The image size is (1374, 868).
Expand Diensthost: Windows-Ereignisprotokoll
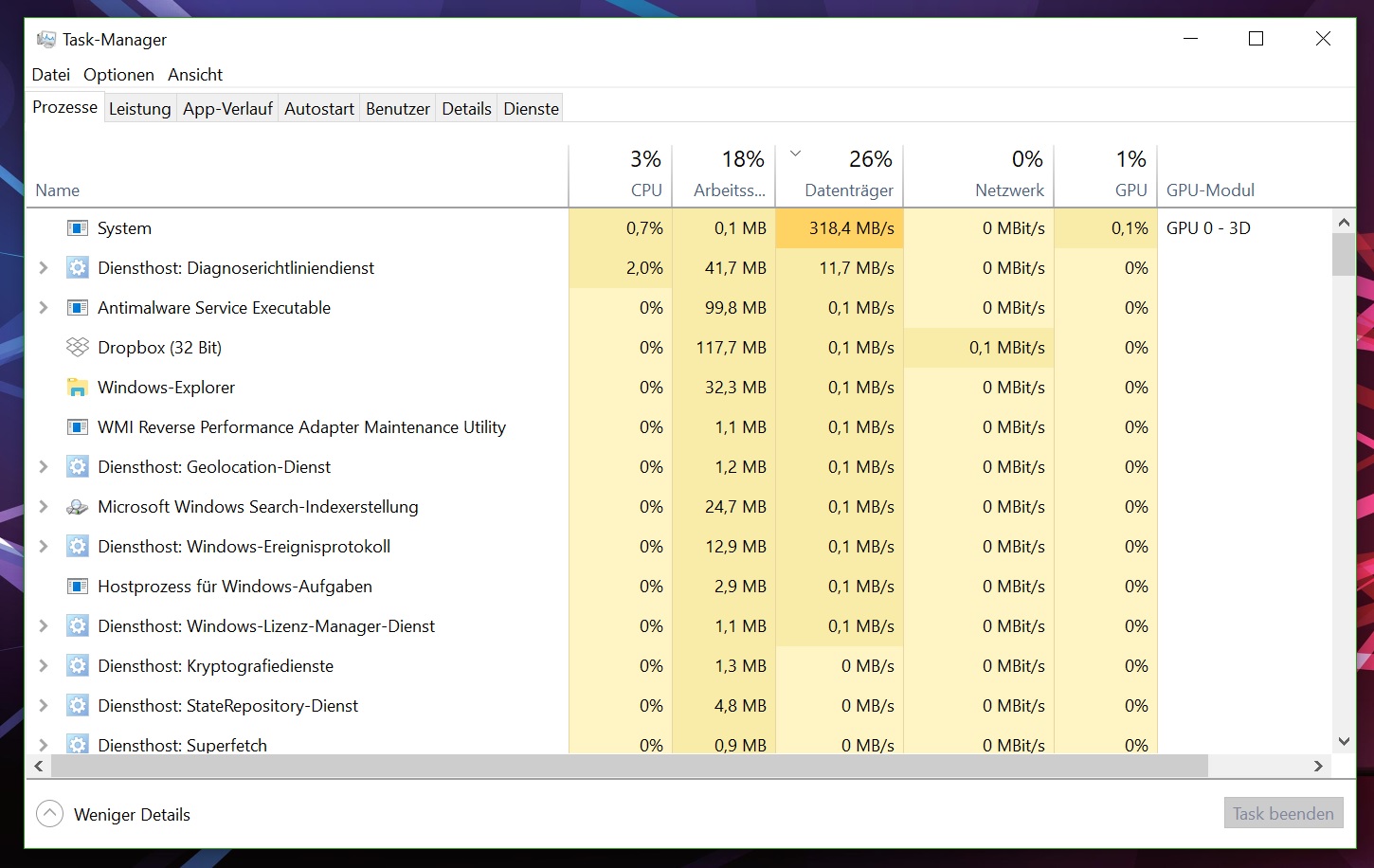(x=43, y=547)
